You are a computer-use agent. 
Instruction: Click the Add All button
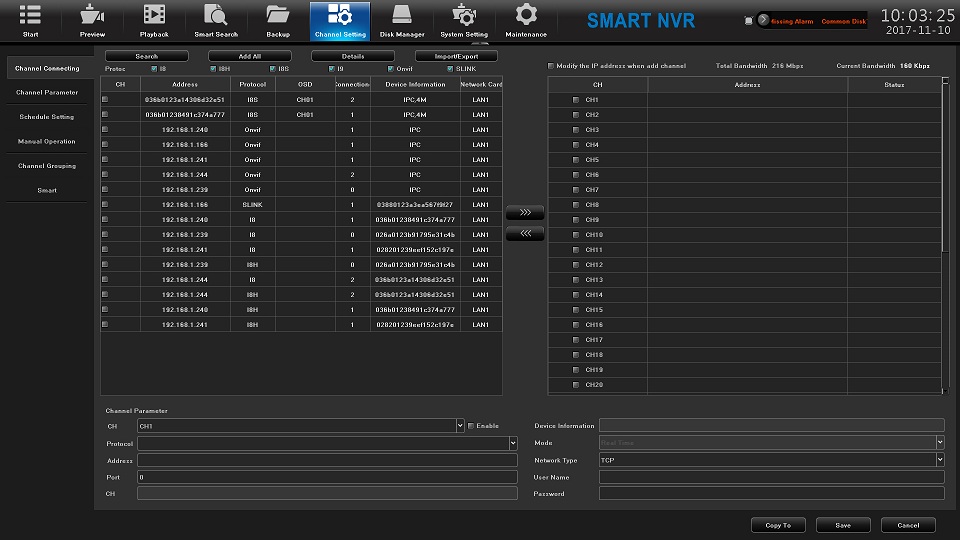[x=249, y=56]
